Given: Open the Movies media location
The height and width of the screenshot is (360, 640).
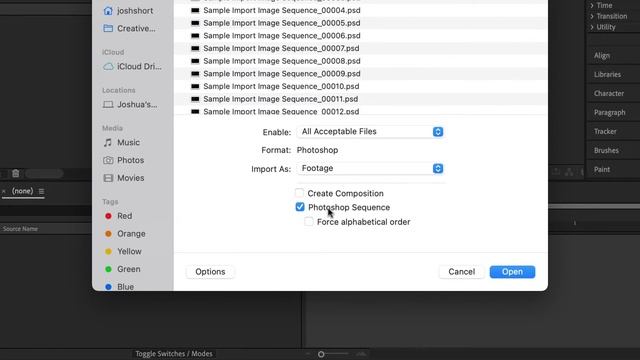Looking at the screenshot, I should [124, 178].
